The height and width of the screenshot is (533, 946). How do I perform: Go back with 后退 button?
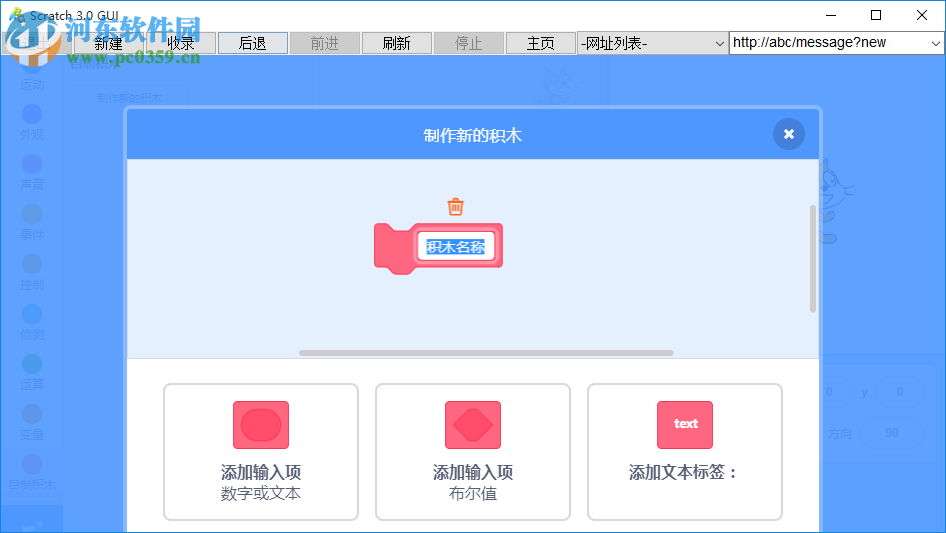coord(253,43)
